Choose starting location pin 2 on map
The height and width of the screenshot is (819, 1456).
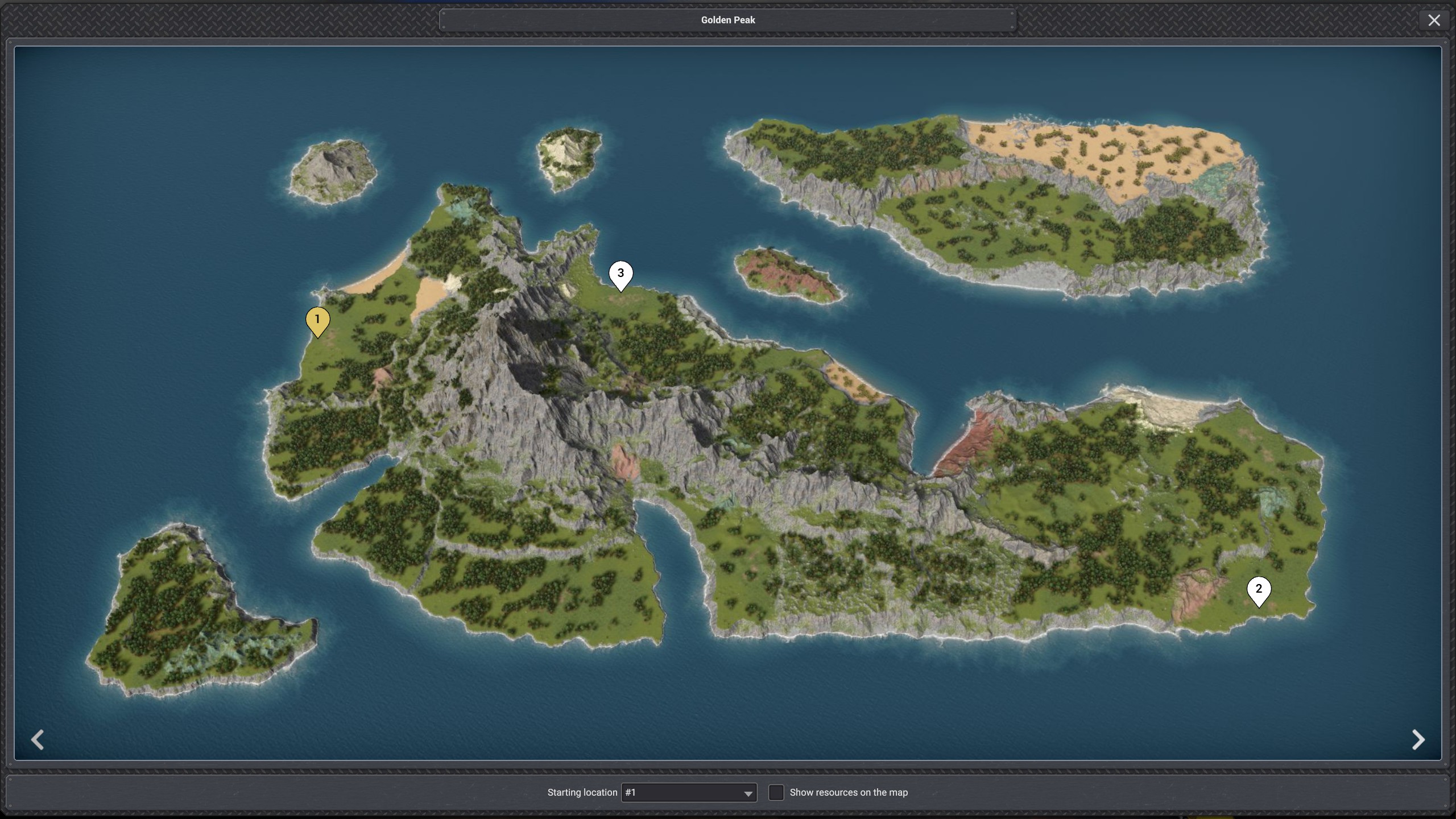coord(1258,590)
